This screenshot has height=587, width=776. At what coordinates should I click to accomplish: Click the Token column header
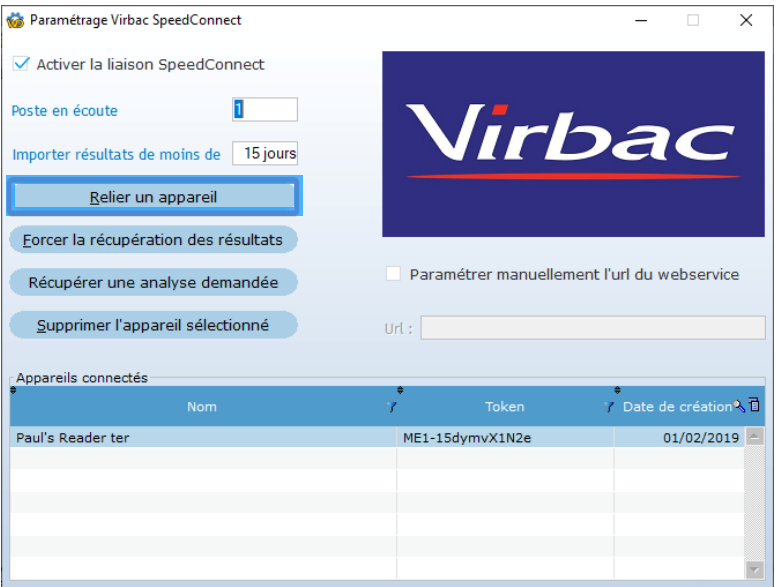(504, 407)
